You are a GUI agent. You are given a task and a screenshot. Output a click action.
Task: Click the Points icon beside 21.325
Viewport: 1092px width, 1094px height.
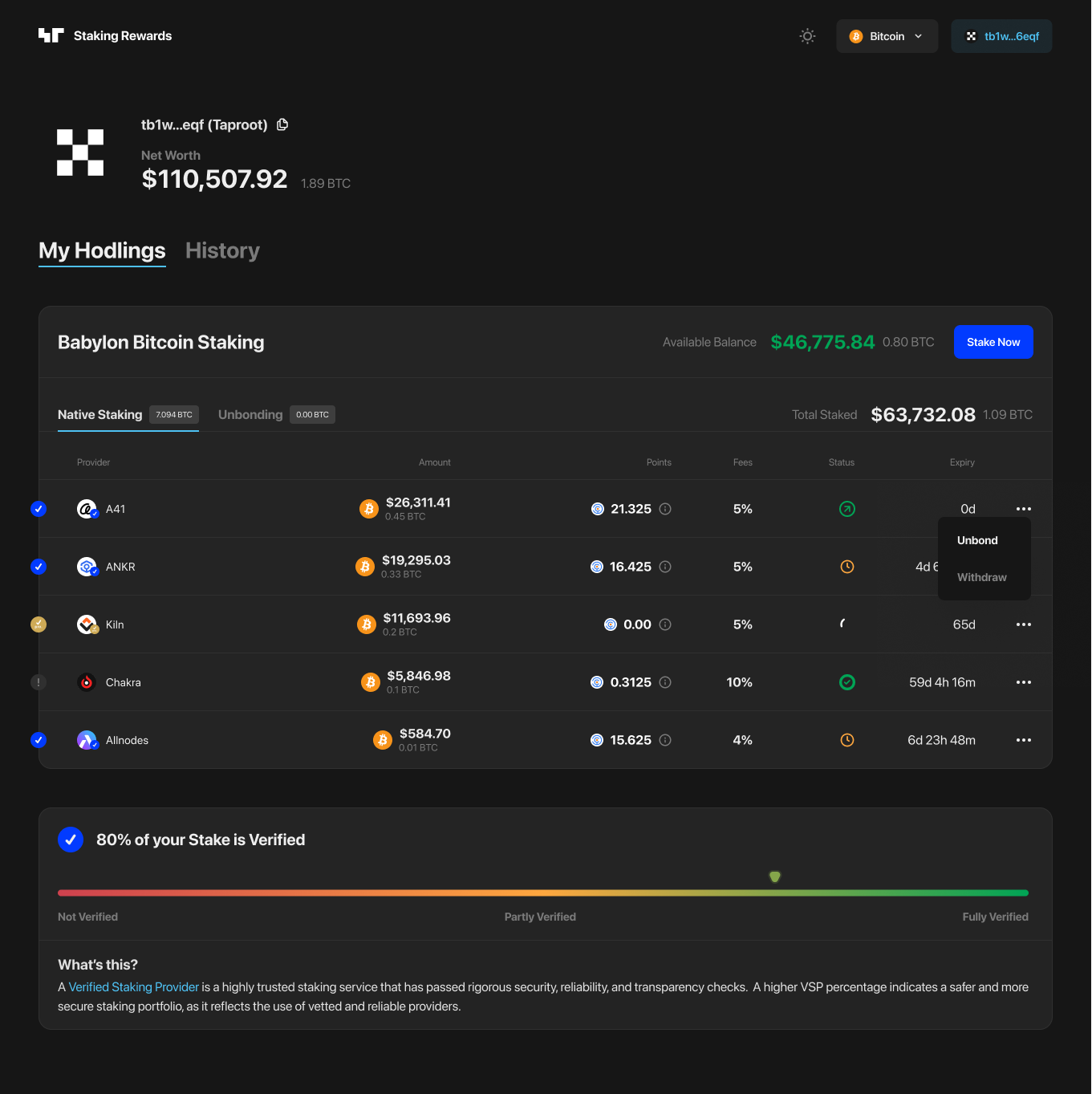[598, 509]
